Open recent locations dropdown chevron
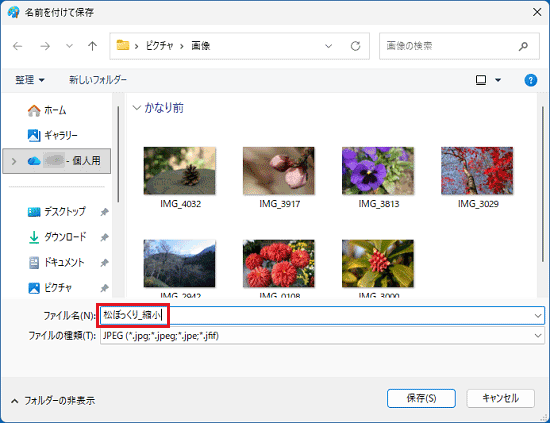The height and width of the screenshot is (423, 550). pyautogui.click(x=69, y=46)
